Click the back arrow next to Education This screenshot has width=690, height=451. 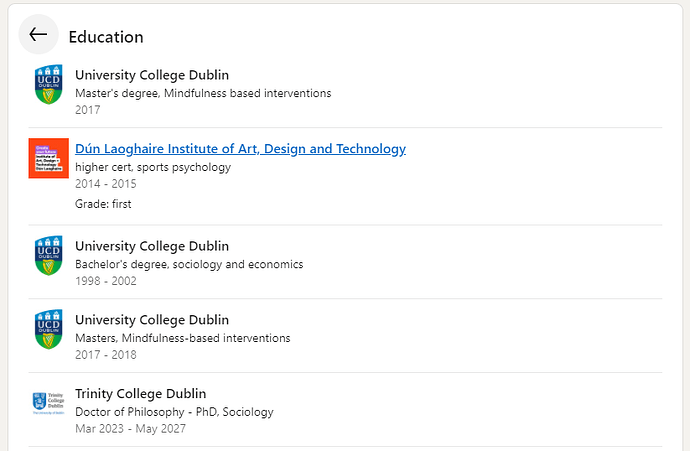coord(38,34)
